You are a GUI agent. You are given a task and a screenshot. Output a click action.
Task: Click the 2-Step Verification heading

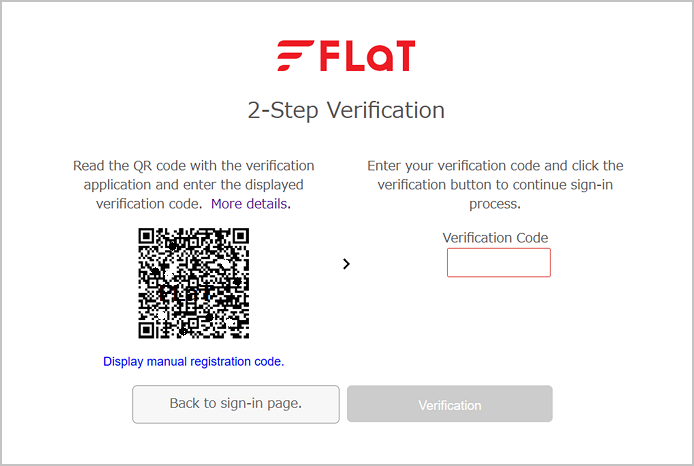click(346, 110)
